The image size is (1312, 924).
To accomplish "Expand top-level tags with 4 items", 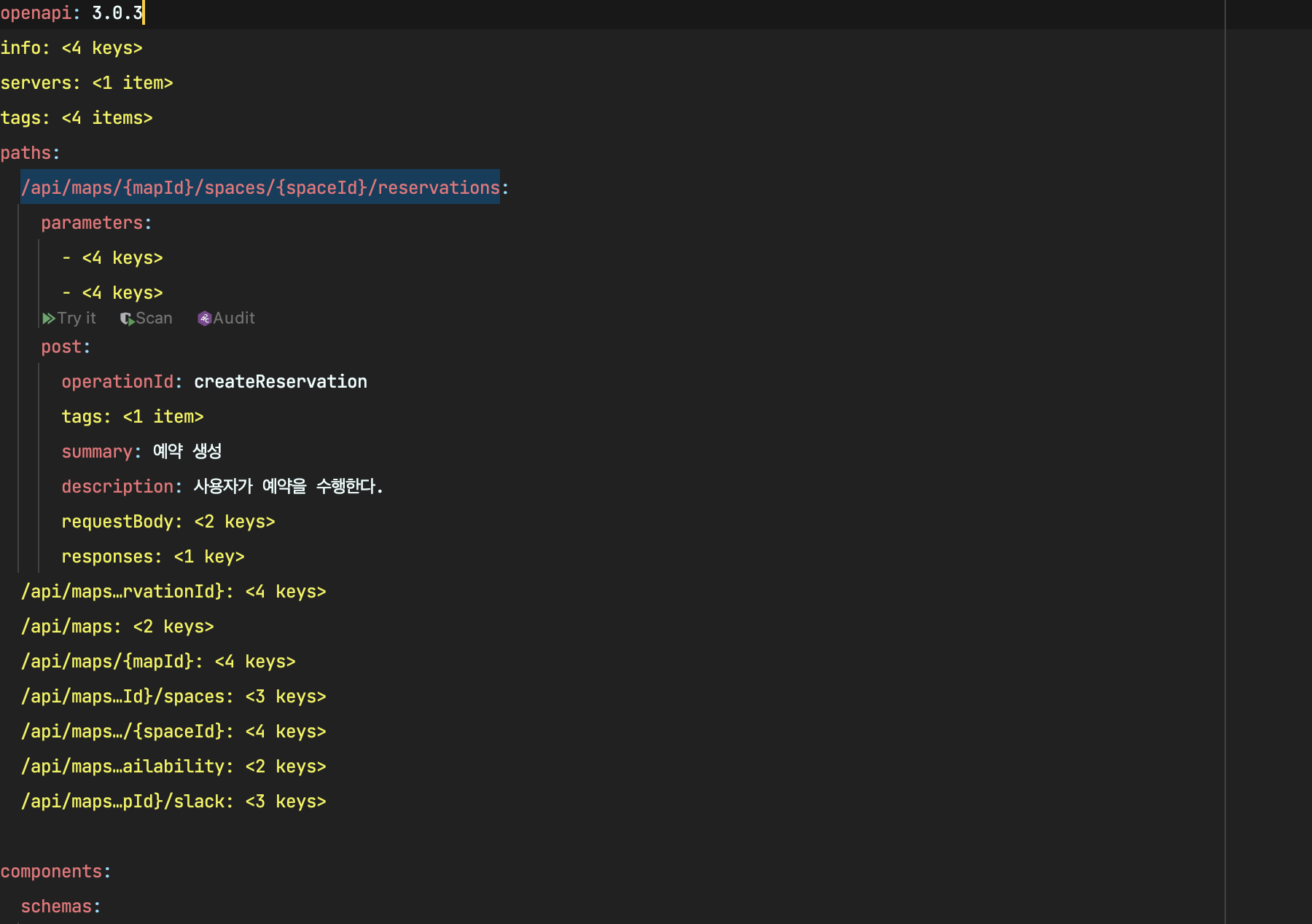I will 107,118.
